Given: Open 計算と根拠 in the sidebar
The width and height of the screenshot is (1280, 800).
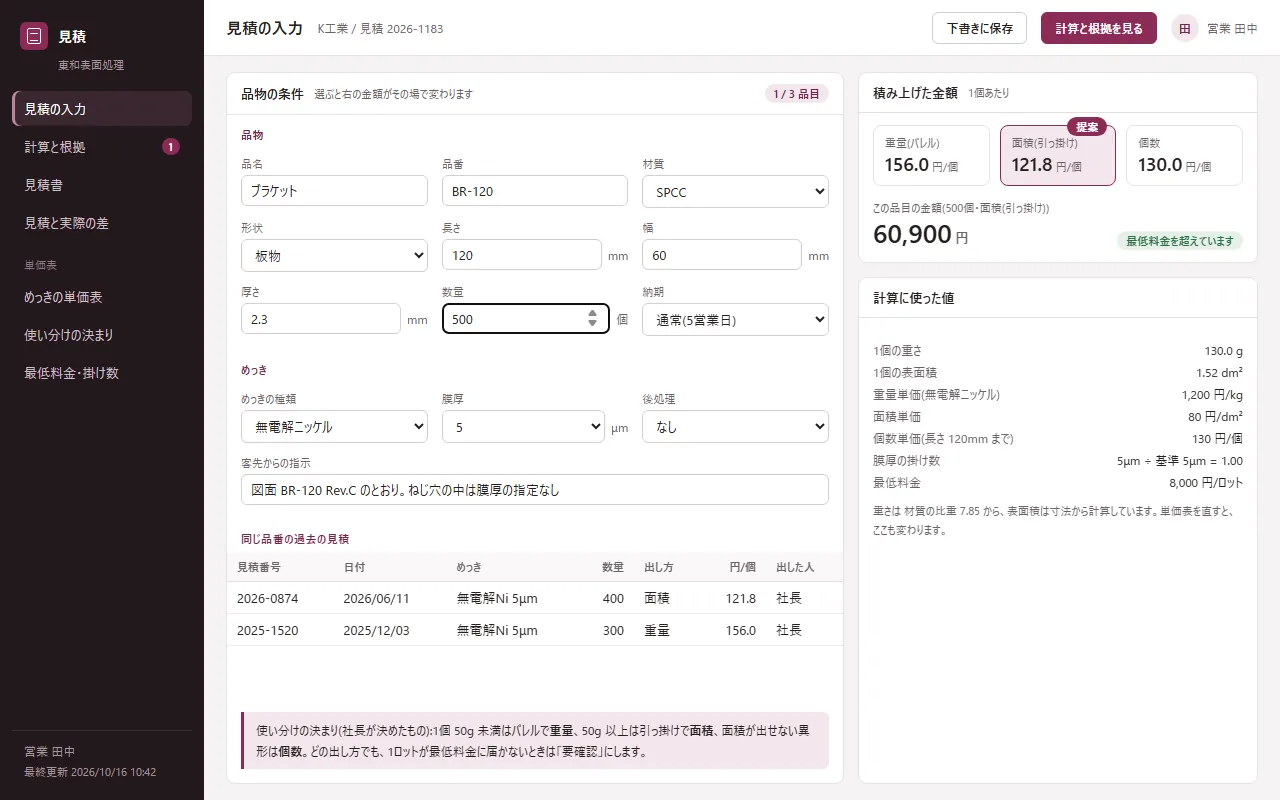Looking at the screenshot, I should (x=102, y=147).
